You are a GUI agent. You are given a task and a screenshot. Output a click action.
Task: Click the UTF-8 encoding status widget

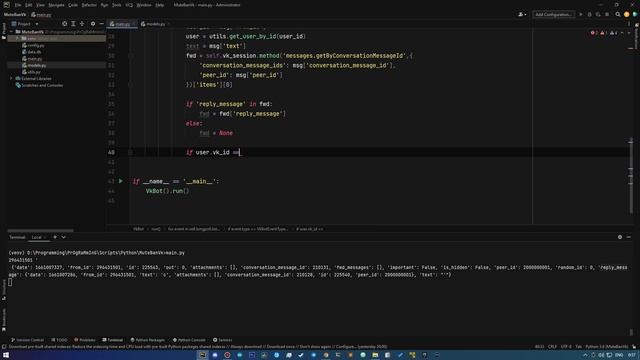[x=566, y=347]
